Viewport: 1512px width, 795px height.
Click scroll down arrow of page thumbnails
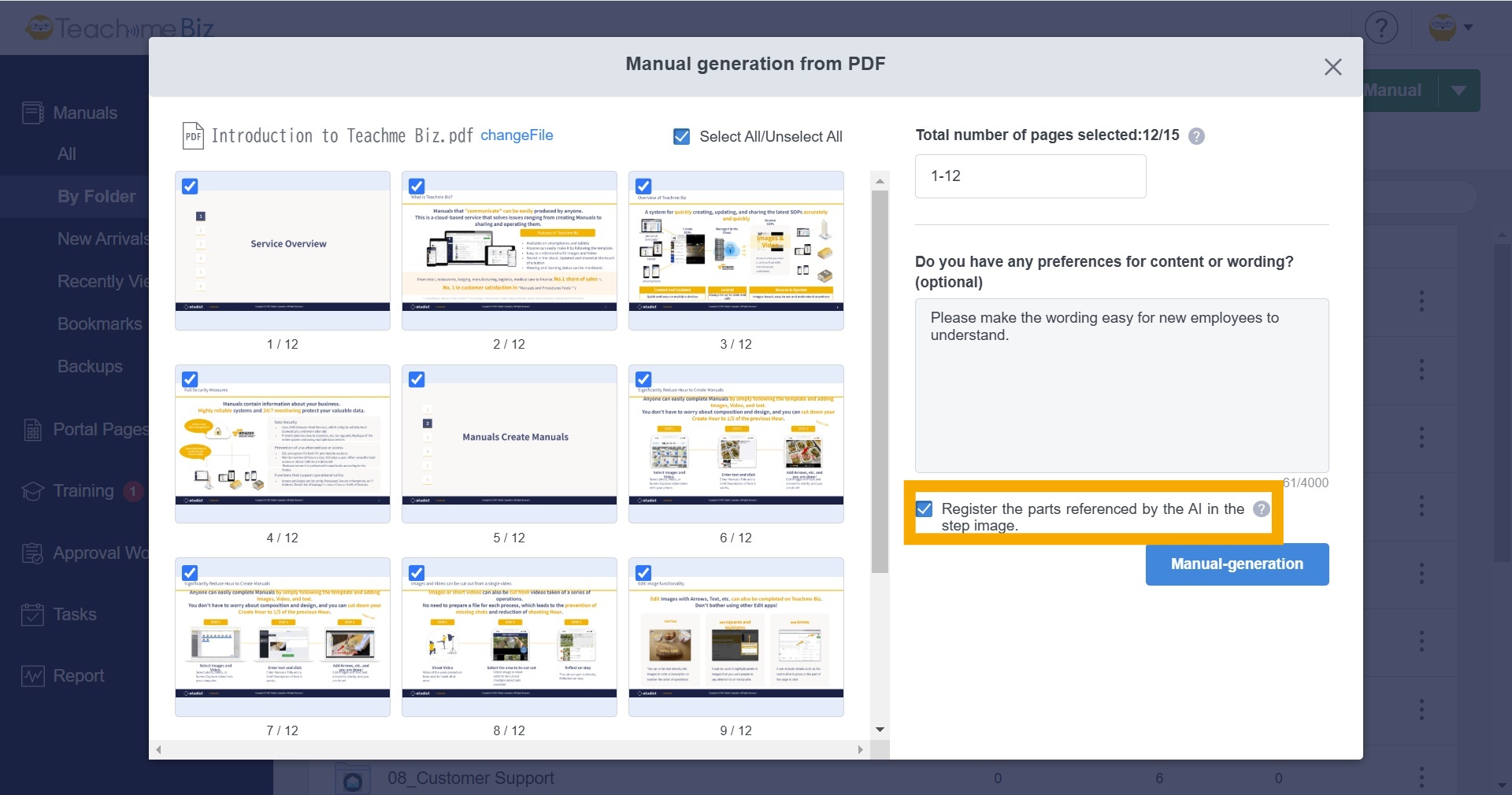(880, 730)
